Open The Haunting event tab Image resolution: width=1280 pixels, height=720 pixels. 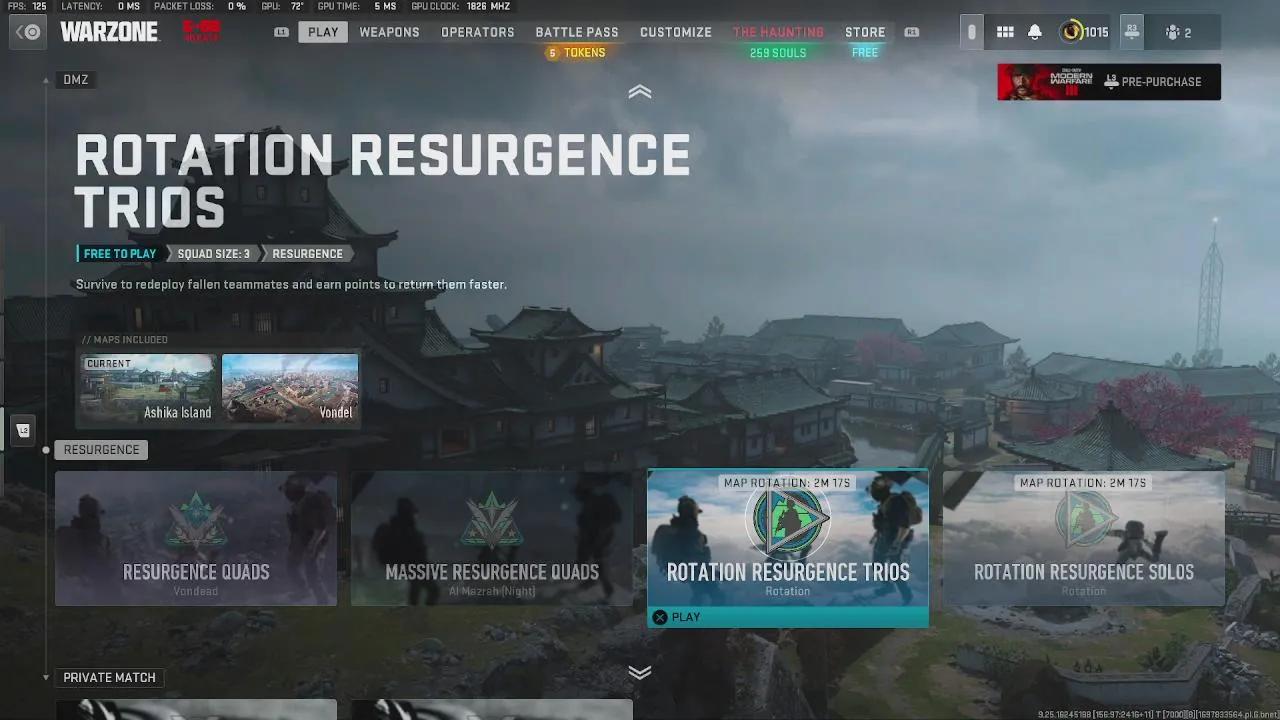point(778,32)
